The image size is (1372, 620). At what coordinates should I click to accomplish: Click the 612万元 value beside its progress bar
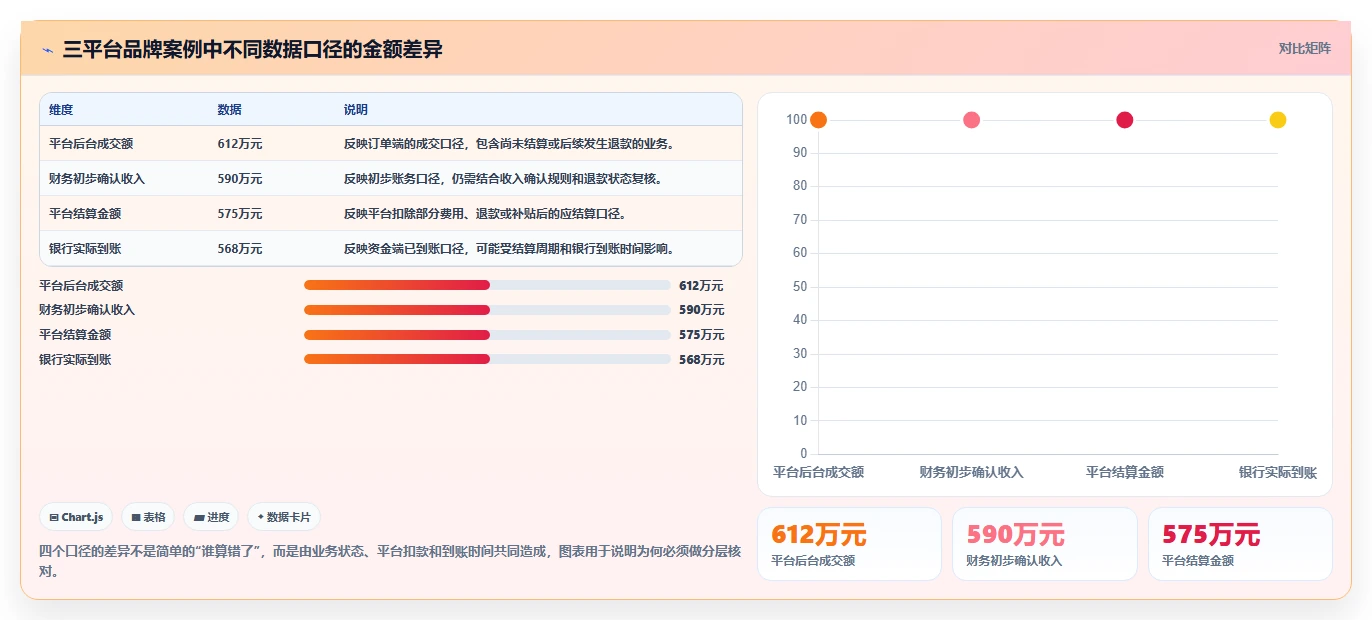pos(701,286)
